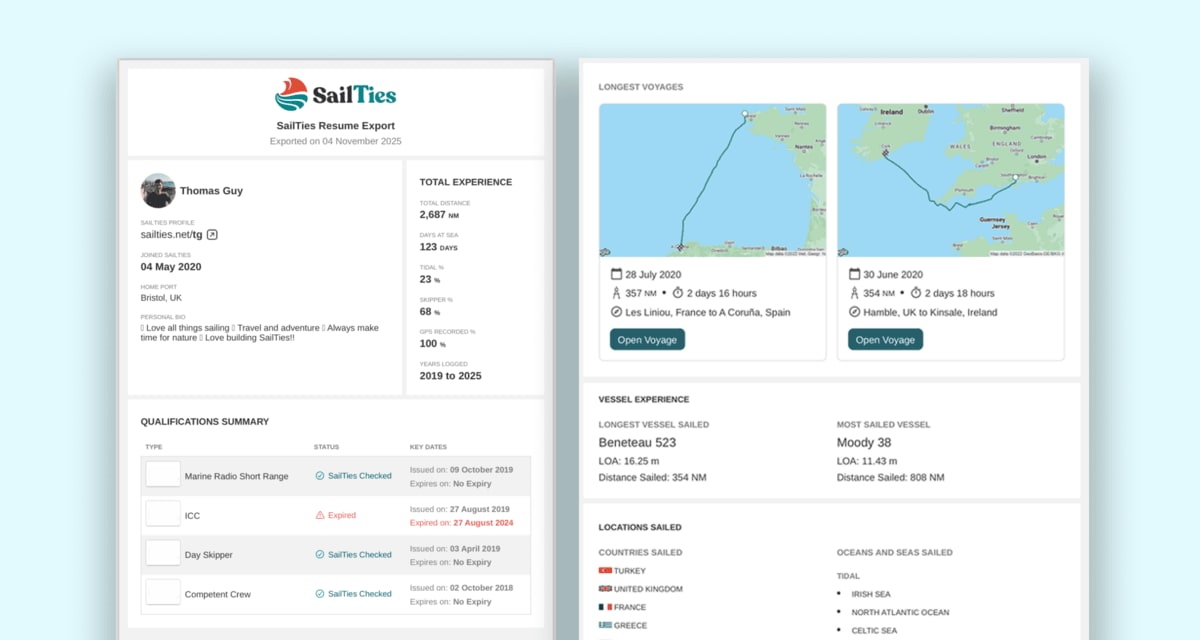Click the Expired warning triangle icon for ICC
This screenshot has width=1200, height=640.
click(x=320, y=515)
